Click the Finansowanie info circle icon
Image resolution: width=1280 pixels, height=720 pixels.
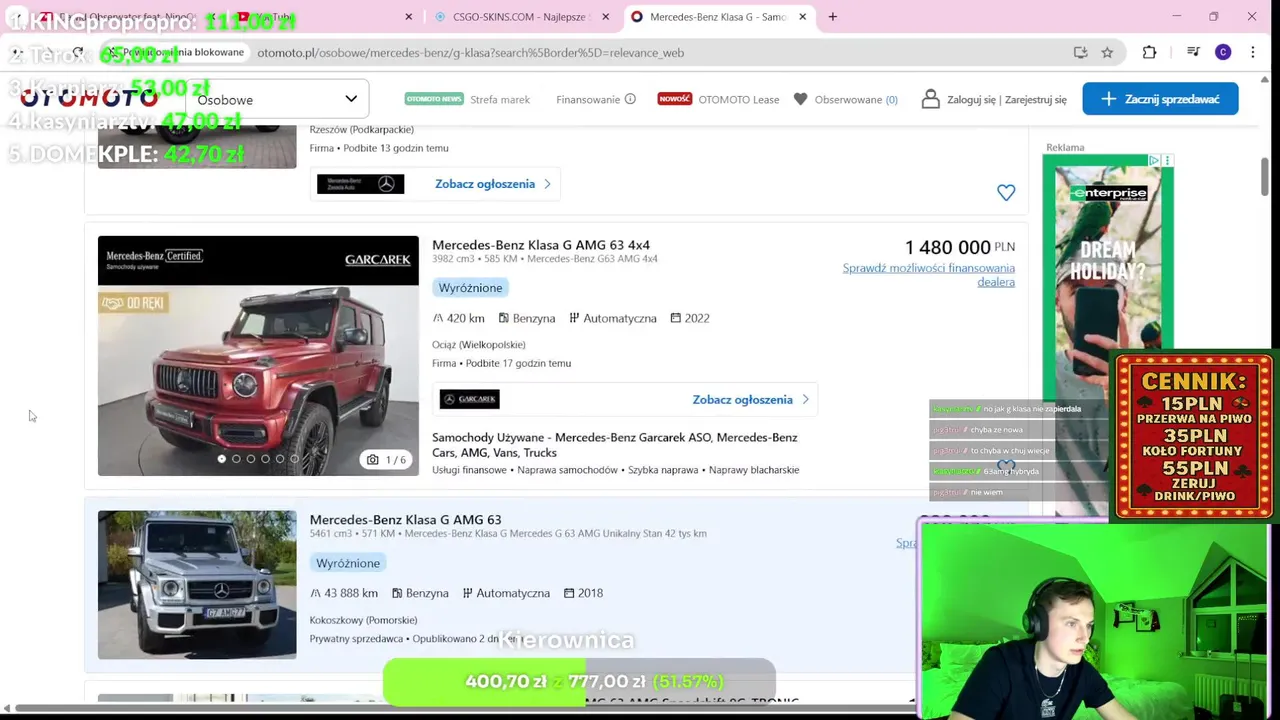(630, 99)
